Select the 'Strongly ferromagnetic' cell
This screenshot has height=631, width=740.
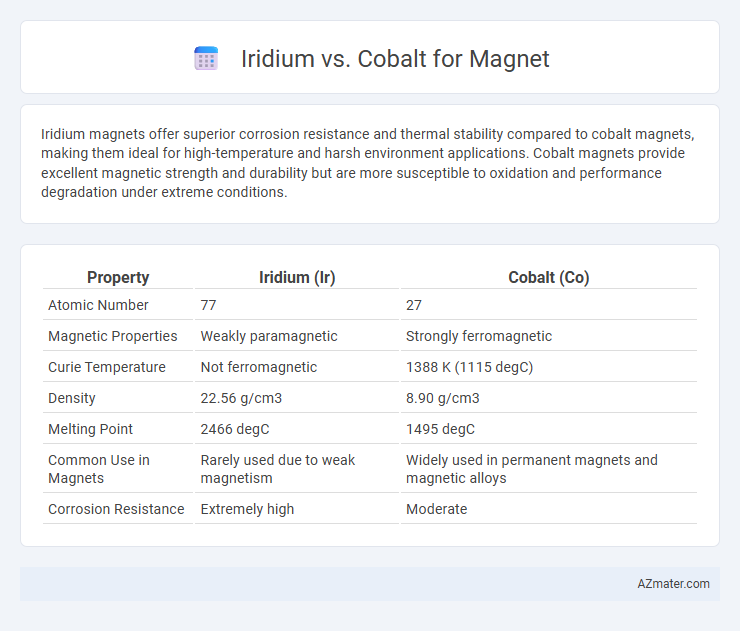pyautogui.click(x=479, y=336)
